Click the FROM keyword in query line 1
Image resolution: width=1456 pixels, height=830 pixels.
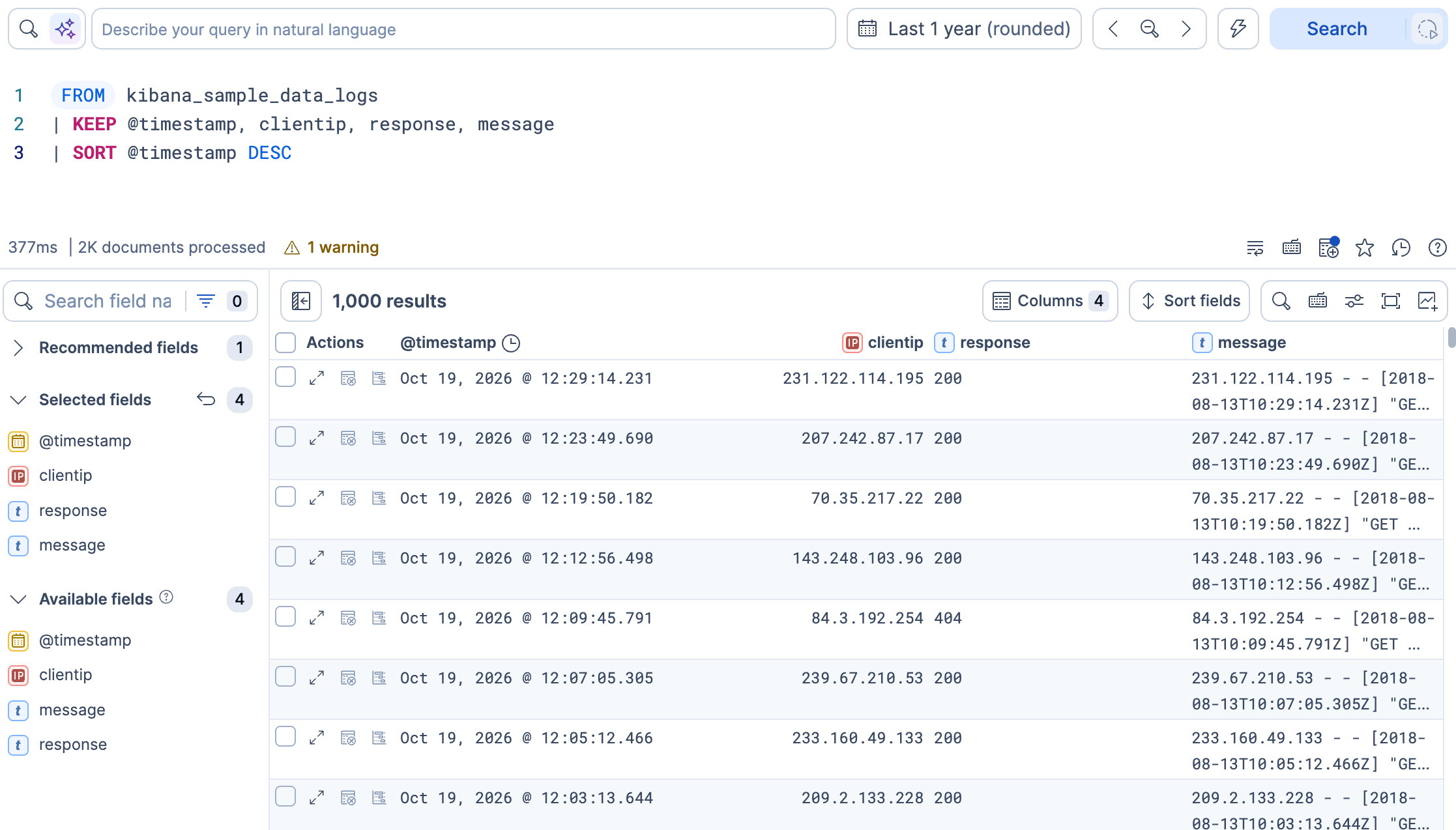[83, 95]
